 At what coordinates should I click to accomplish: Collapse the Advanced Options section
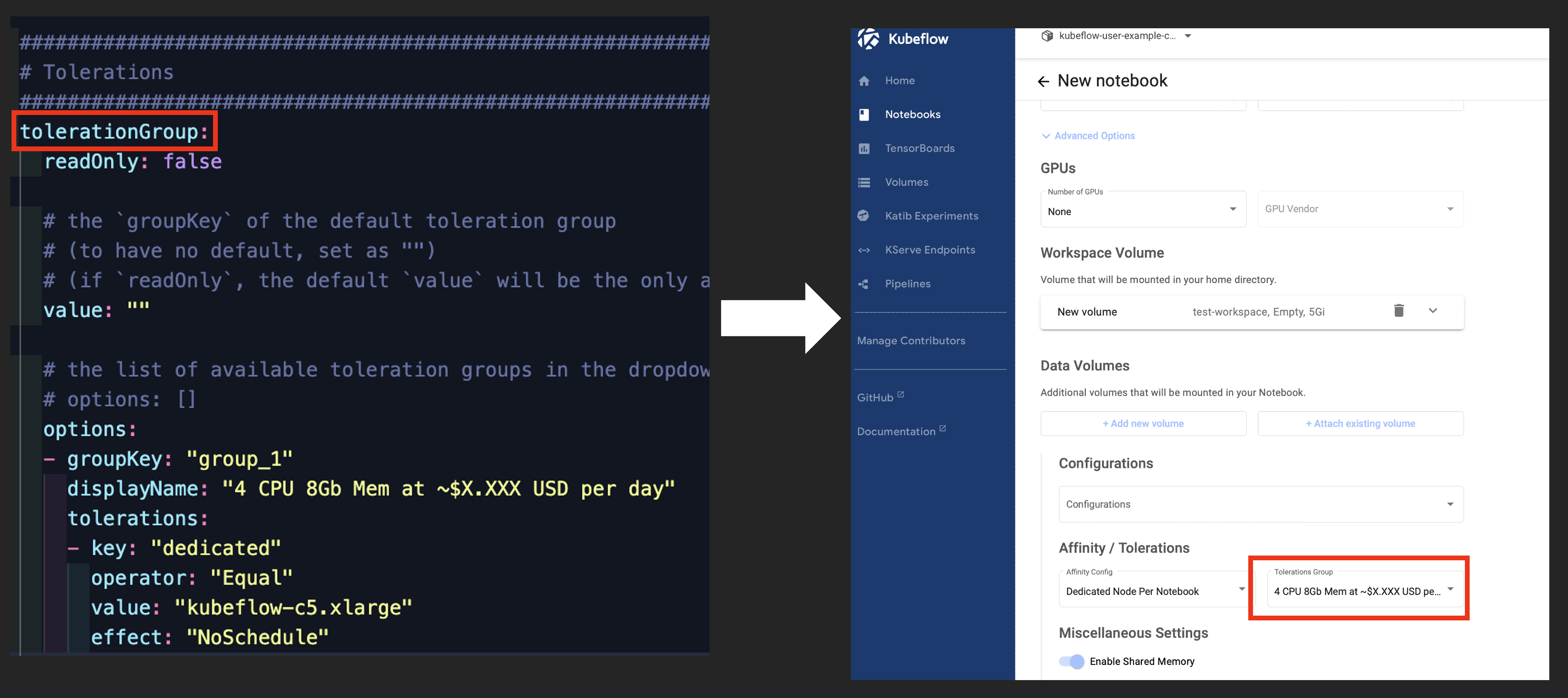point(1088,136)
